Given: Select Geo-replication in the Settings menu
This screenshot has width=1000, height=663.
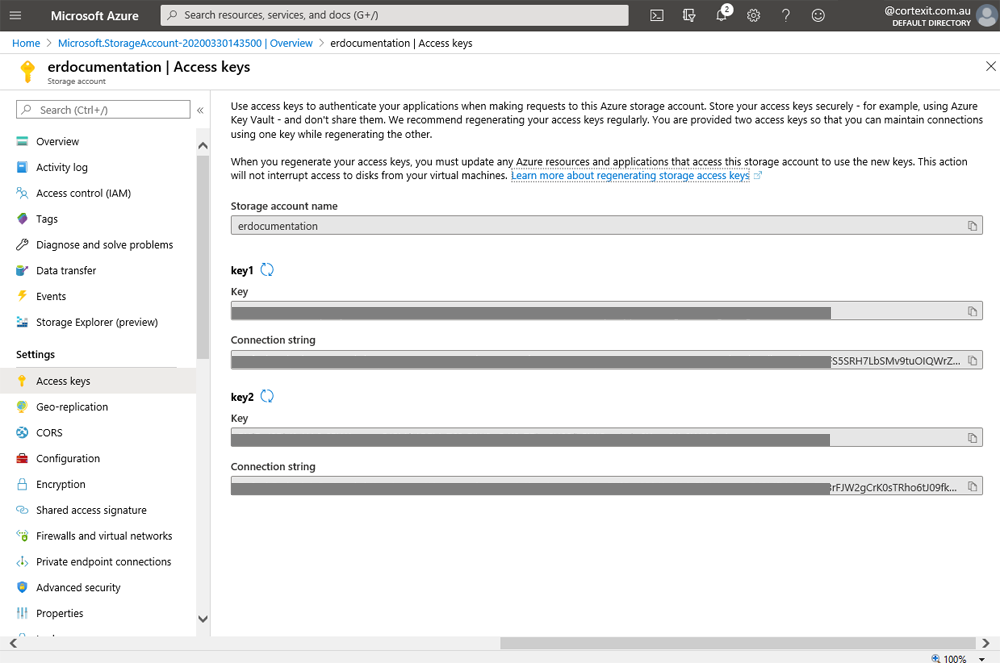Looking at the screenshot, I should (72, 407).
